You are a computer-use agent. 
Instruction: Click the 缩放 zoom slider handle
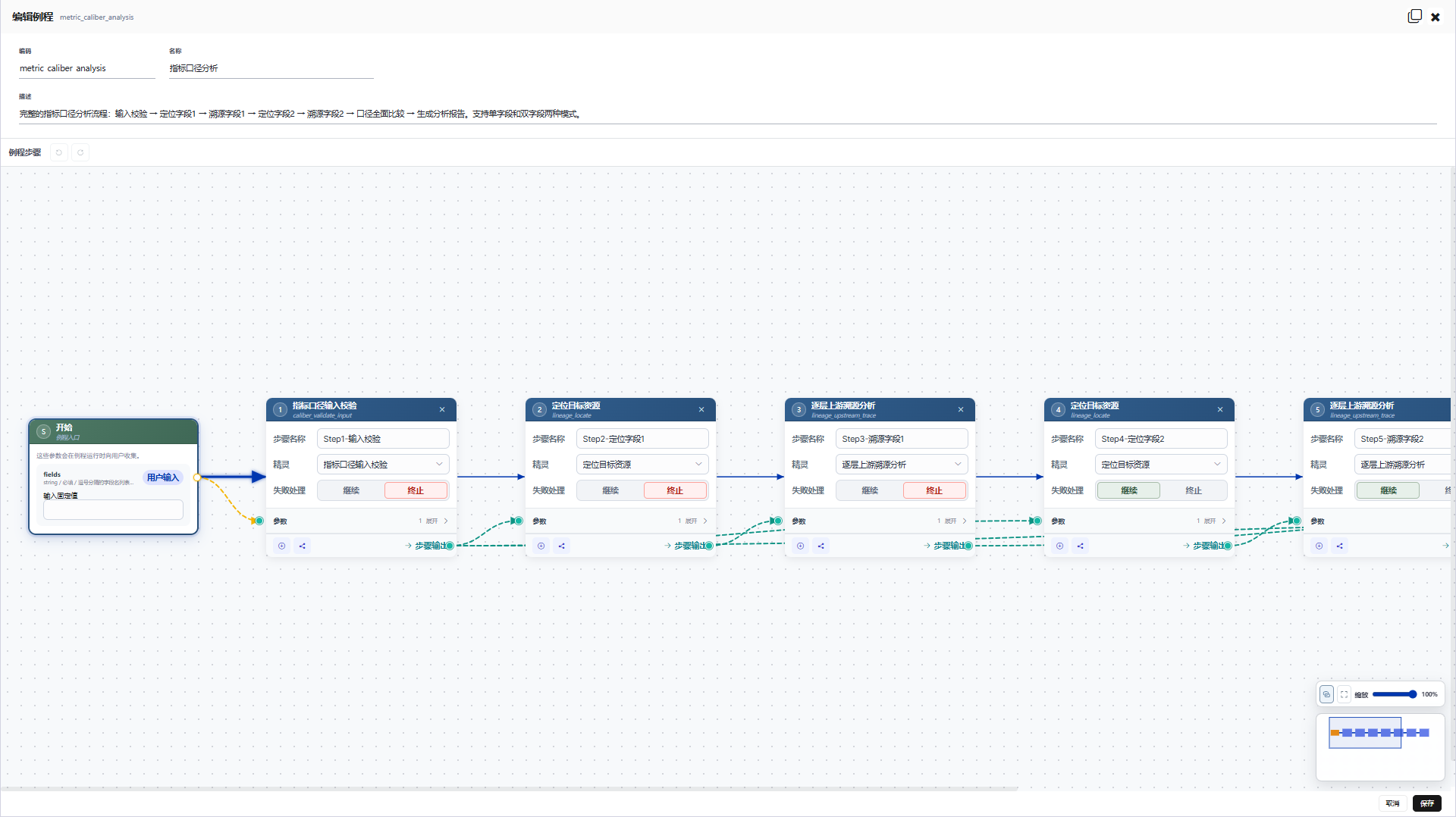[x=1413, y=694]
